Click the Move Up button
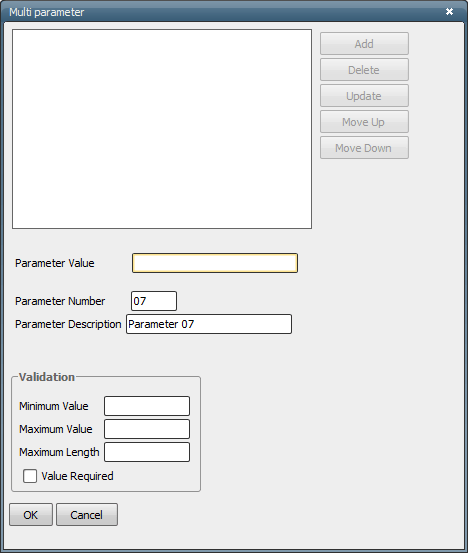468x553 pixels. [364, 122]
